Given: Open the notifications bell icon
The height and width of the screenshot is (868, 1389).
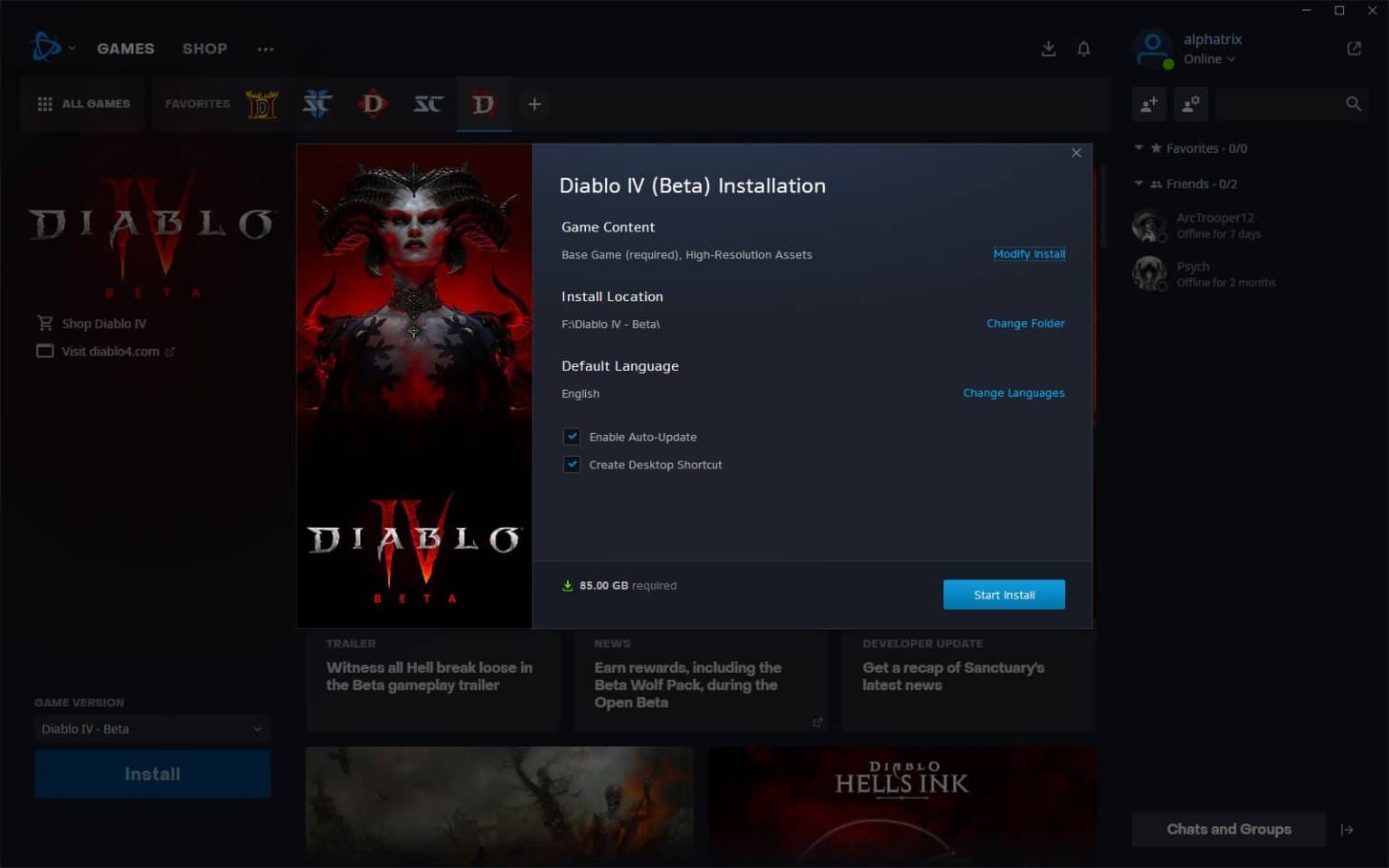Looking at the screenshot, I should (1083, 49).
